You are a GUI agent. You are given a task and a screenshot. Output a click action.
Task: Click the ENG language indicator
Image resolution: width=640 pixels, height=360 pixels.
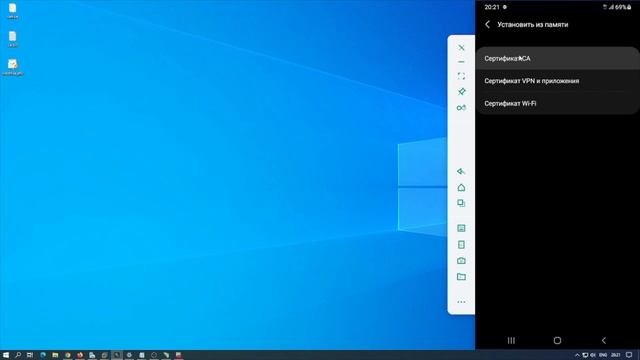point(603,355)
